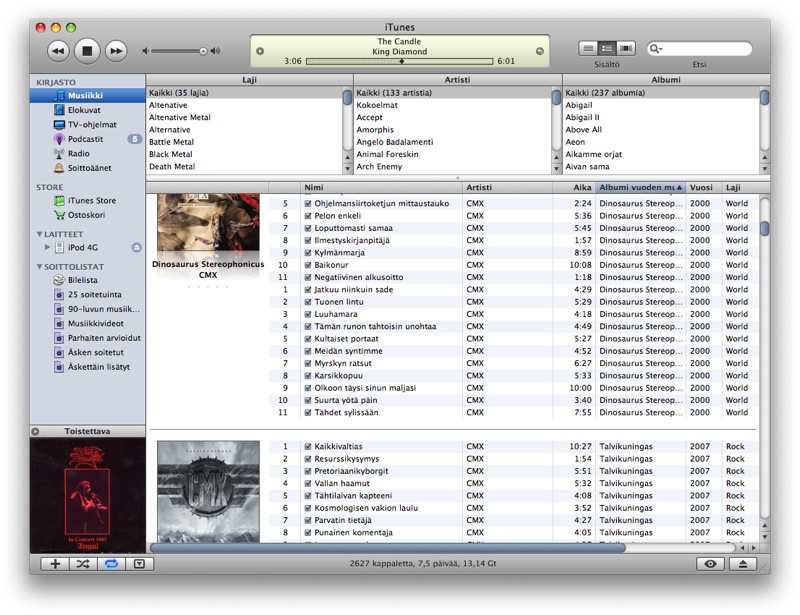Toggle artwork viewer button
Image resolution: width=800 pixels, height=615 pixels.
point(139,563)
